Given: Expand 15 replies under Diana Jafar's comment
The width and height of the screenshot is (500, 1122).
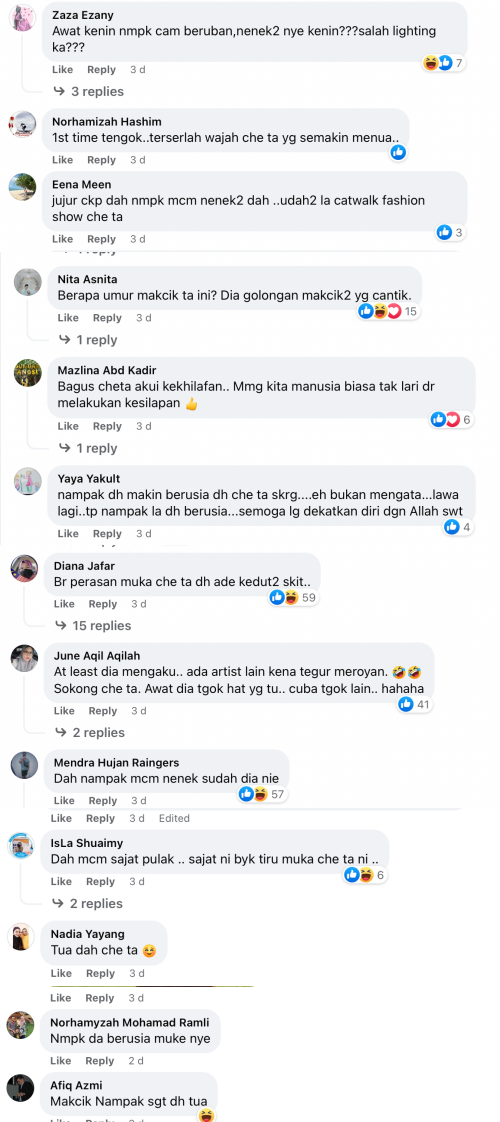Looking at the screenshot, I should tap(93, 625).
